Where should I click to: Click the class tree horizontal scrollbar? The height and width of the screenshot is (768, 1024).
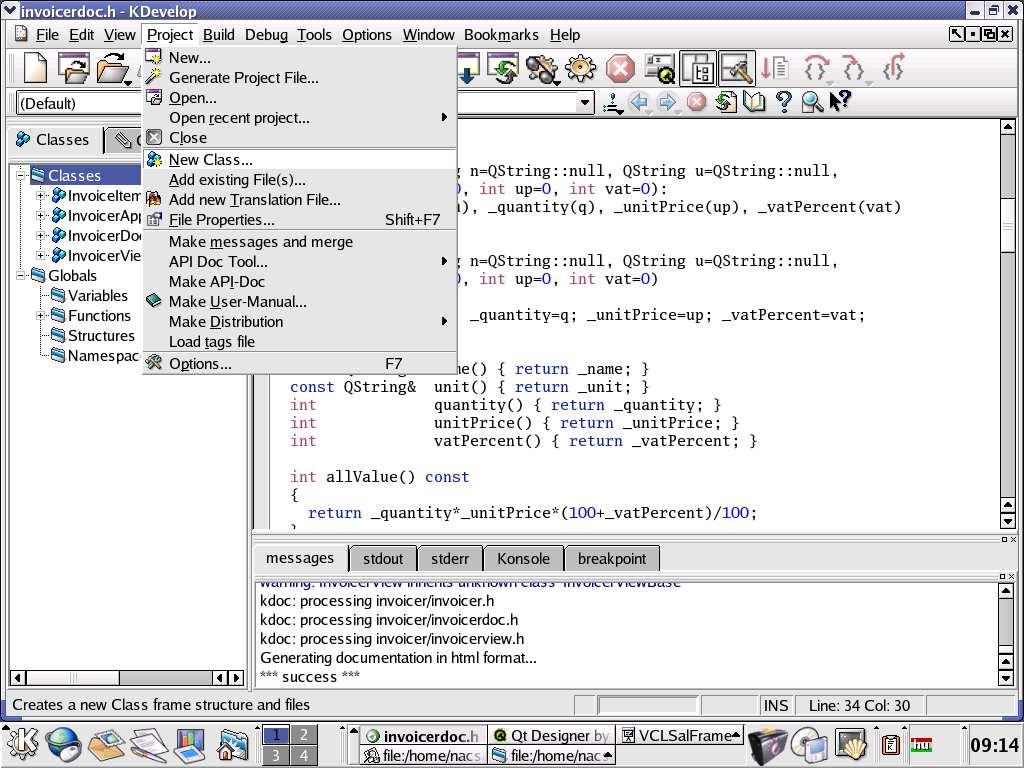[127, 678]
